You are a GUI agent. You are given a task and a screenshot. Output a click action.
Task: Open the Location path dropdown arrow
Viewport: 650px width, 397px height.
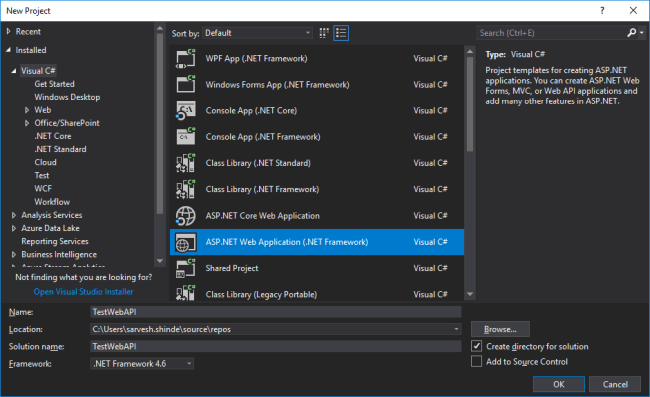pos(456,329)
